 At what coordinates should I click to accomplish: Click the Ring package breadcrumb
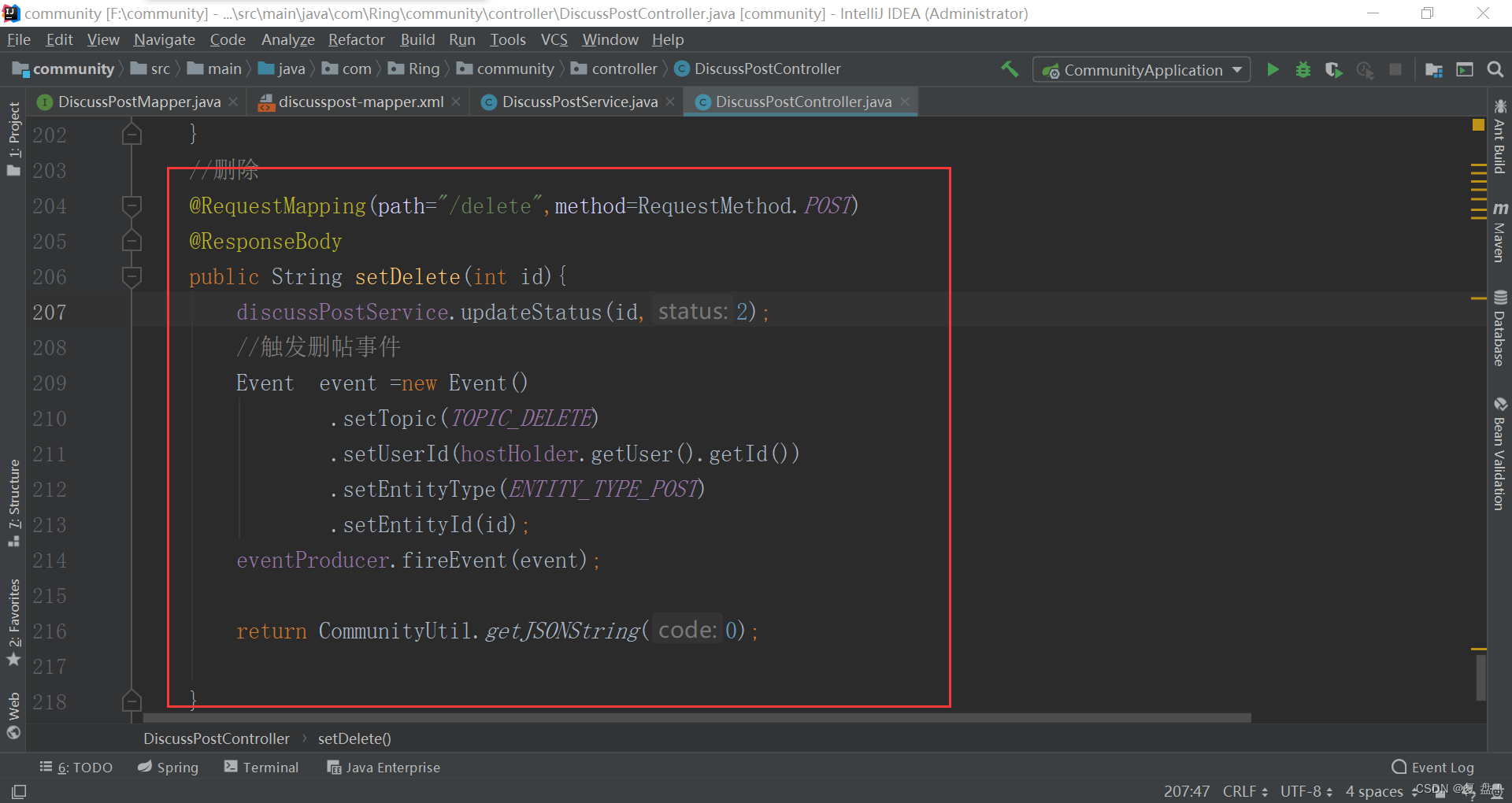[x=414, y=69]
